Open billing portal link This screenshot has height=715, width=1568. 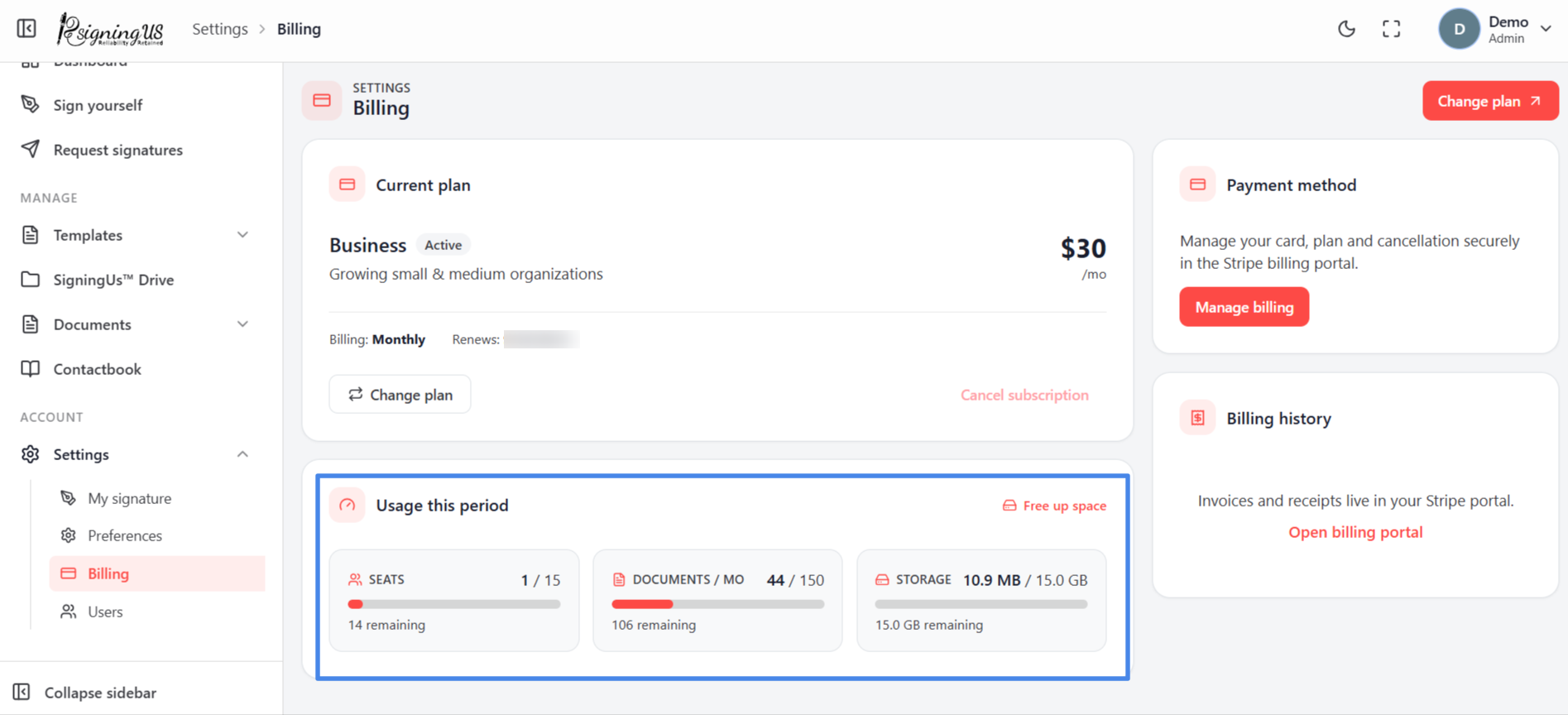pyautogui.click(x=1355, y=532)
